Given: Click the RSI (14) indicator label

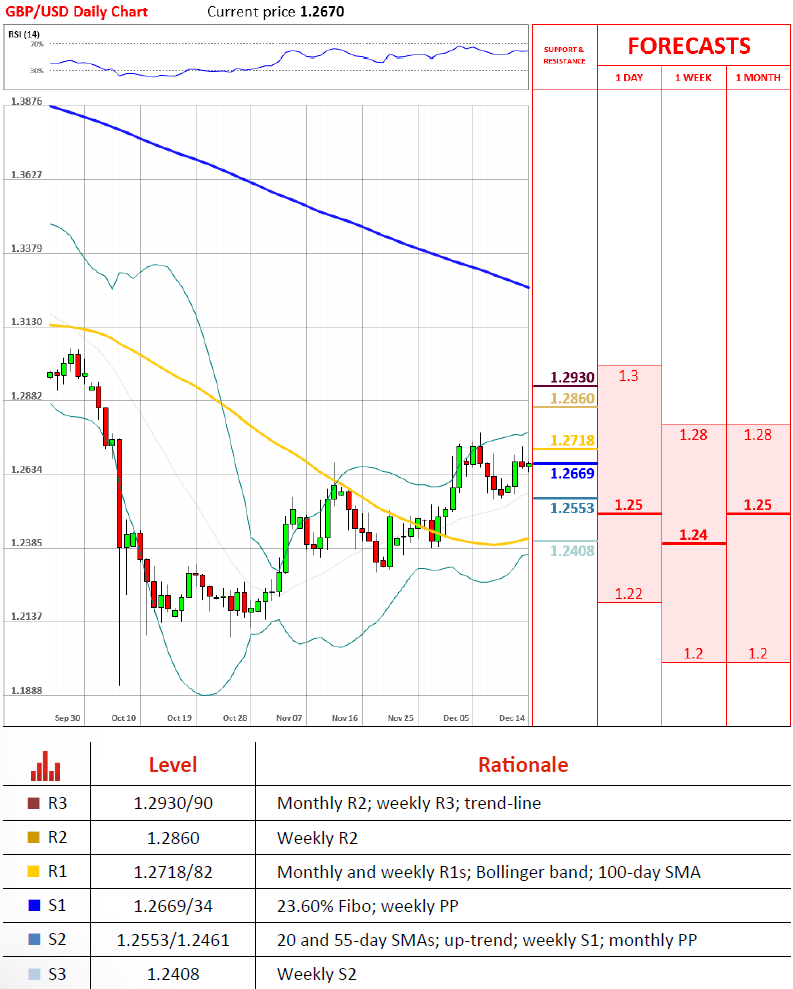Looking at the screenshot, I should pos(24,34).
